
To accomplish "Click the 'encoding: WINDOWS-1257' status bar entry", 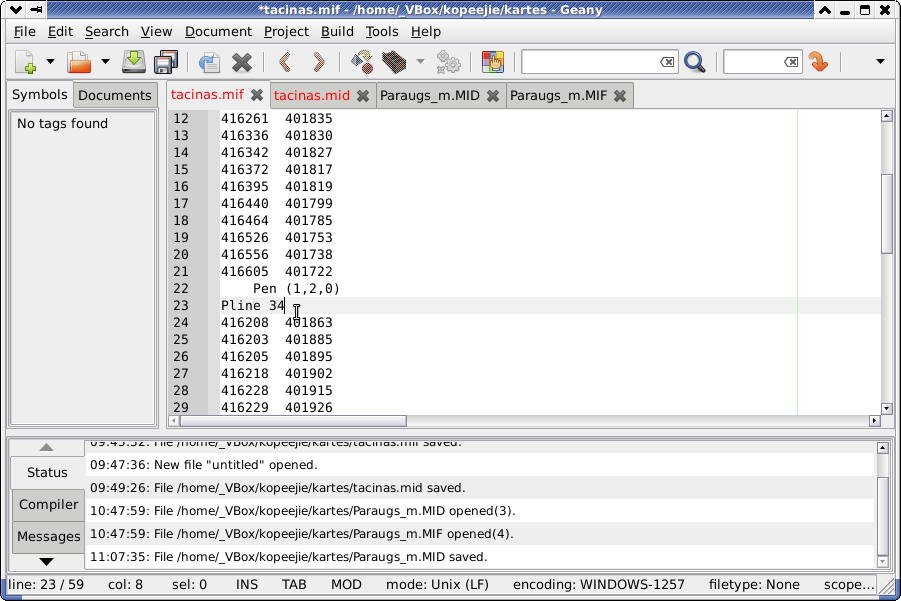I will tap(599, 585).
